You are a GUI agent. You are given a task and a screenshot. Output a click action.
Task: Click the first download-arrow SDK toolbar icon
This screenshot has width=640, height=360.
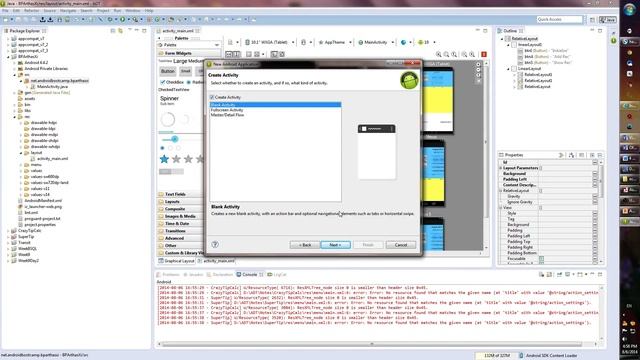click(42, 19)
